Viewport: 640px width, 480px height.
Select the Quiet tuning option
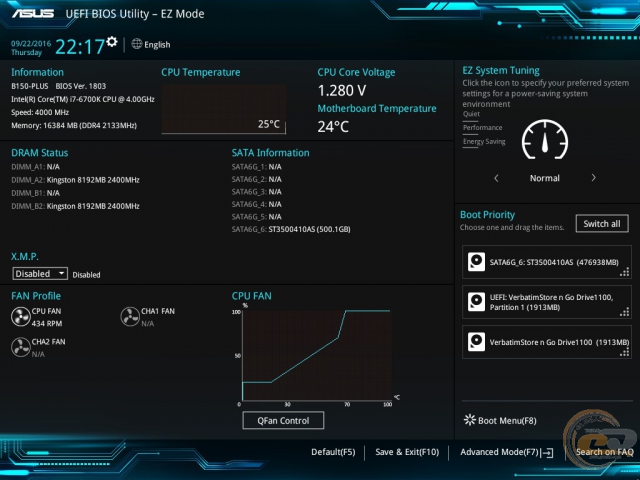click(x=471, y=114)
